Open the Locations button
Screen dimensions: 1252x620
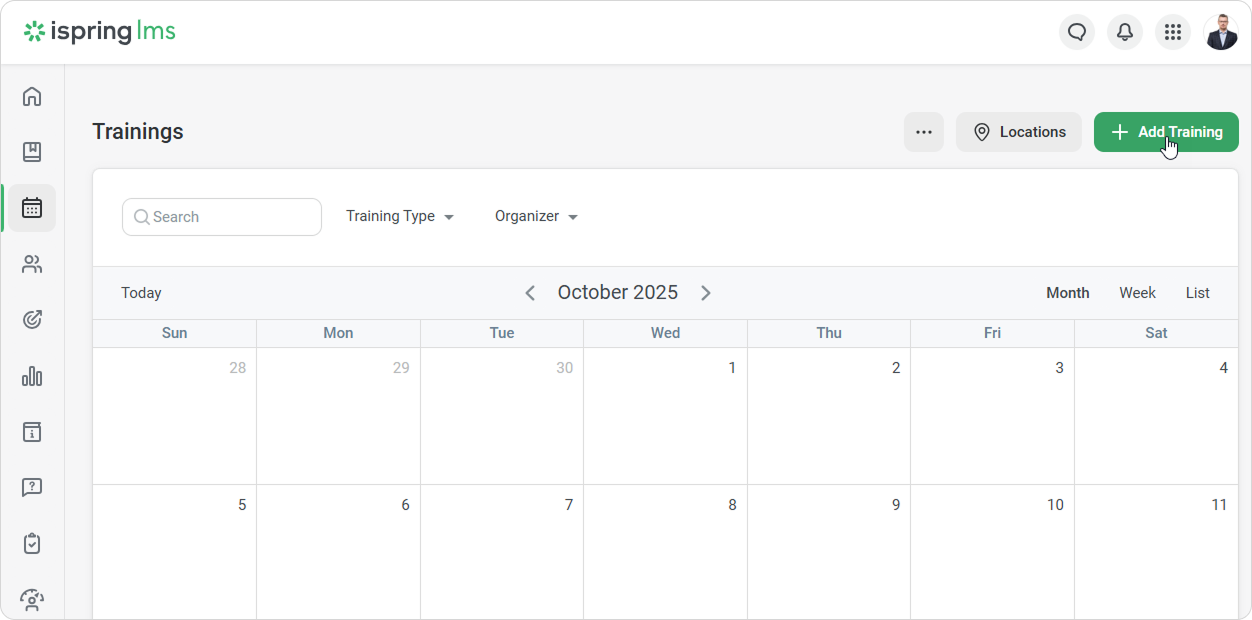pos(1018,132)
